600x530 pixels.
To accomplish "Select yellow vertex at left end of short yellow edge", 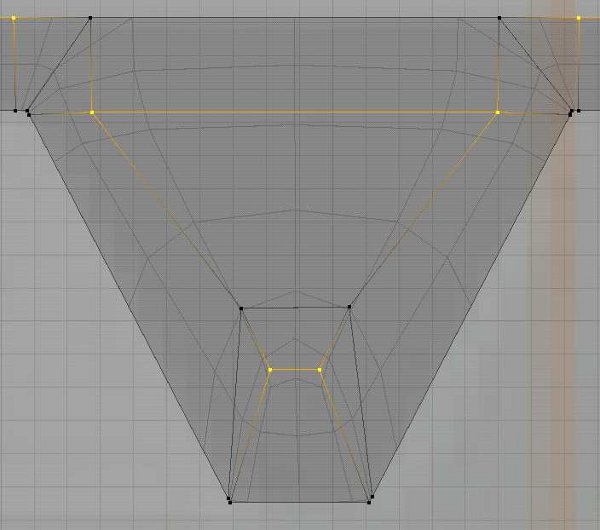I will 270,370.
